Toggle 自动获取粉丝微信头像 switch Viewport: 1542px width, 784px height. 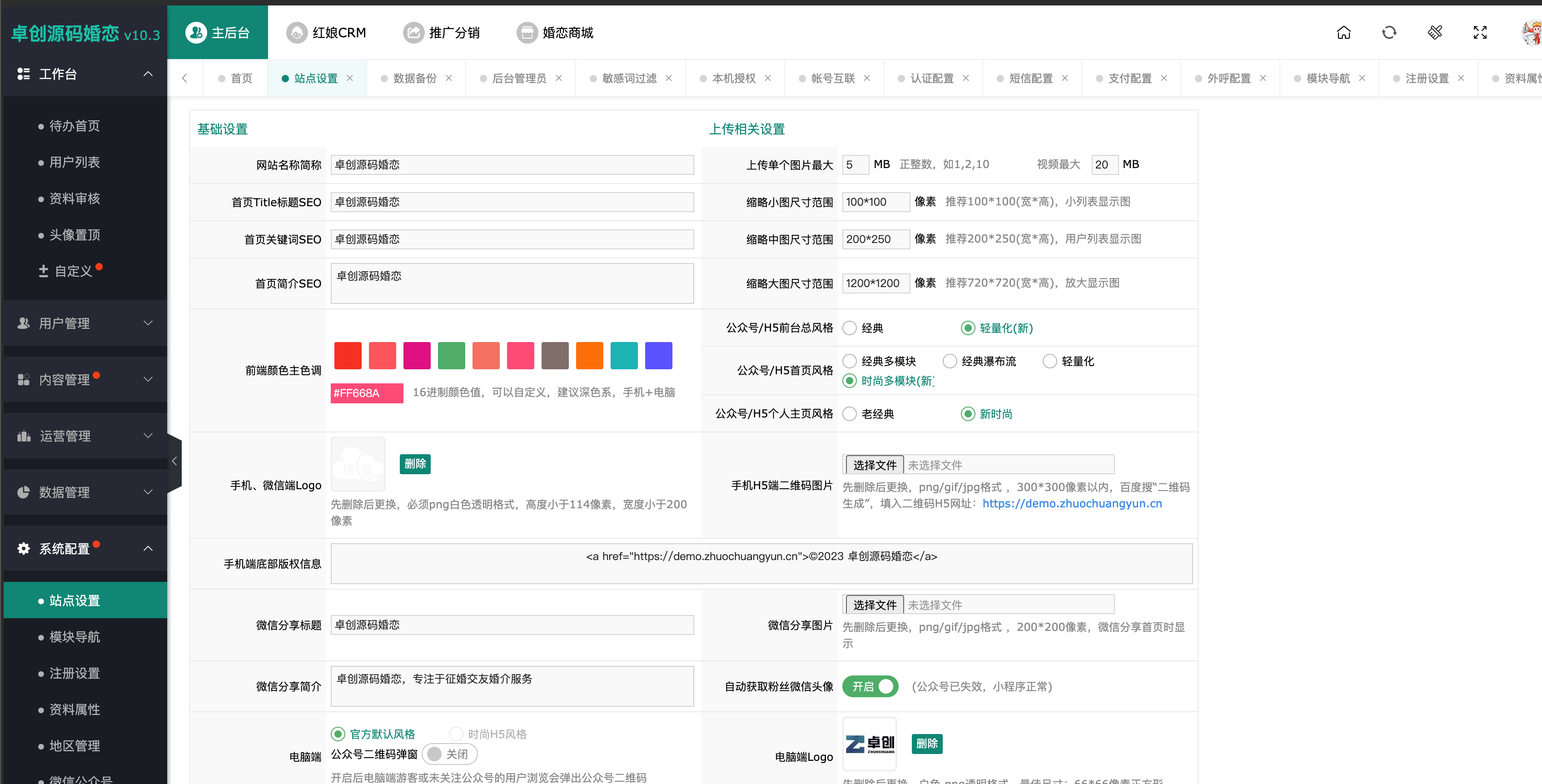tap(870, 686)
